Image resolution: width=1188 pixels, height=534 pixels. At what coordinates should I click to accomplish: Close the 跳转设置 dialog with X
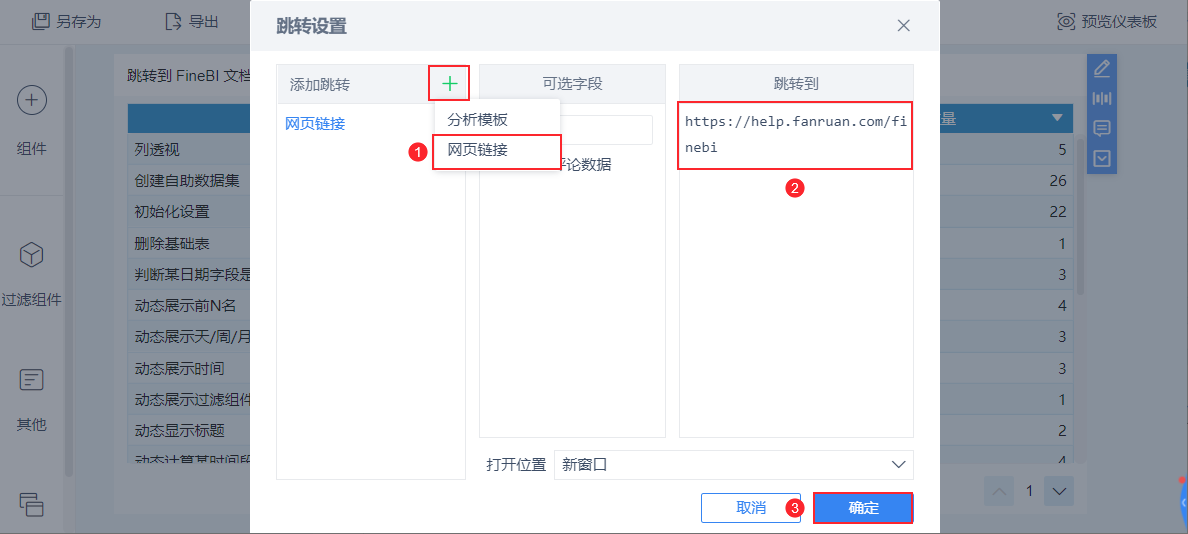coord(904,26)
